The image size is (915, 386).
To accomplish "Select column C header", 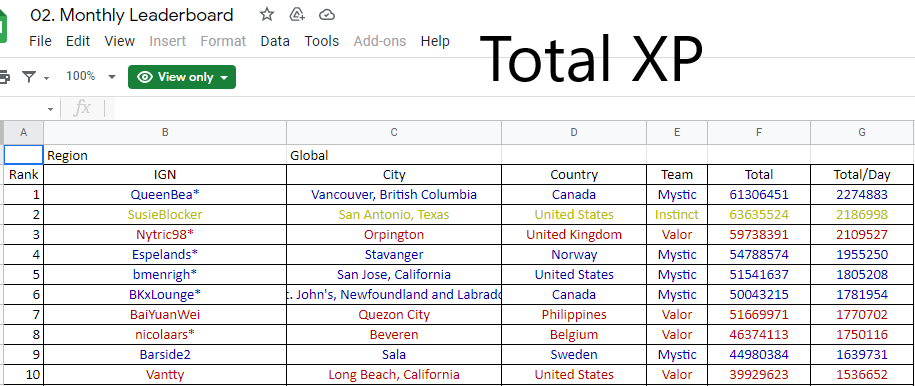I will coord(394,133).
